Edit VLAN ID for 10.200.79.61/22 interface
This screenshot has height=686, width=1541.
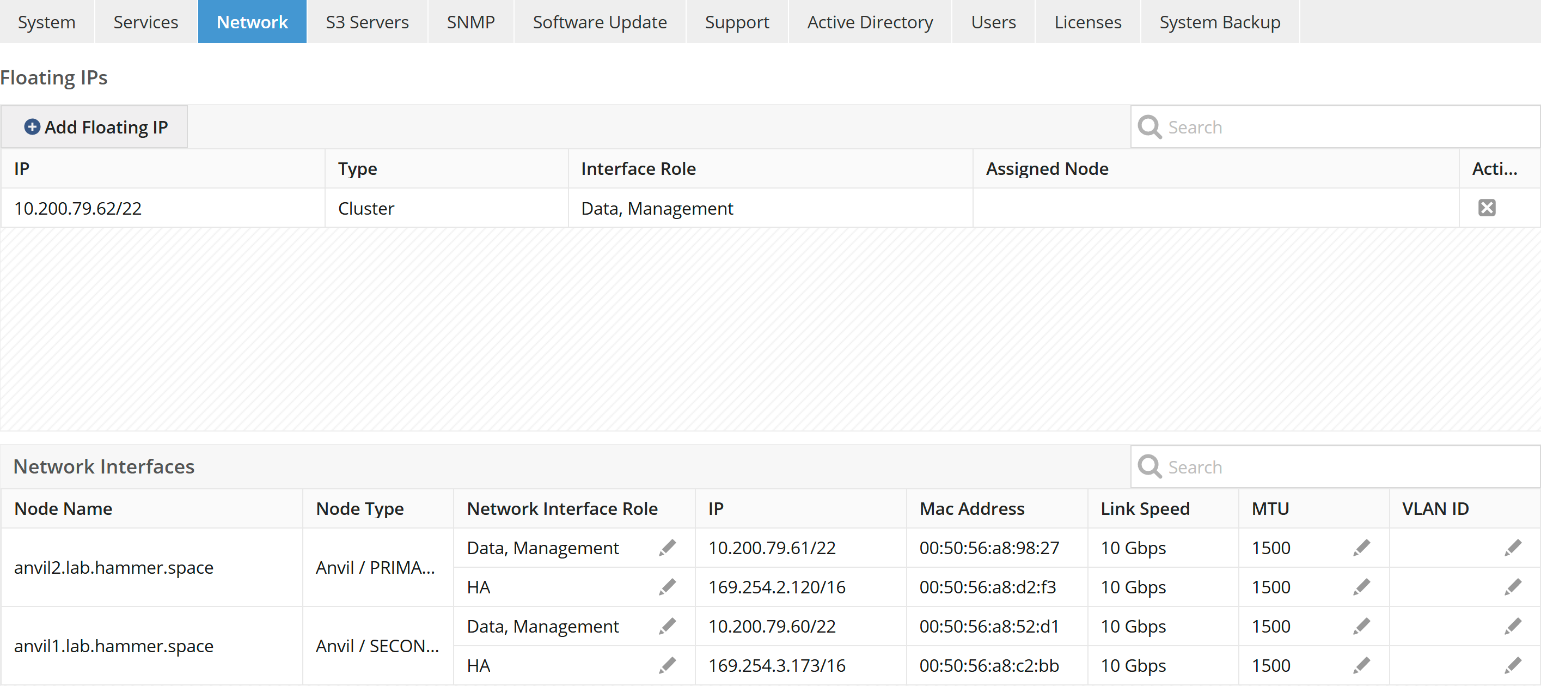1513,548
